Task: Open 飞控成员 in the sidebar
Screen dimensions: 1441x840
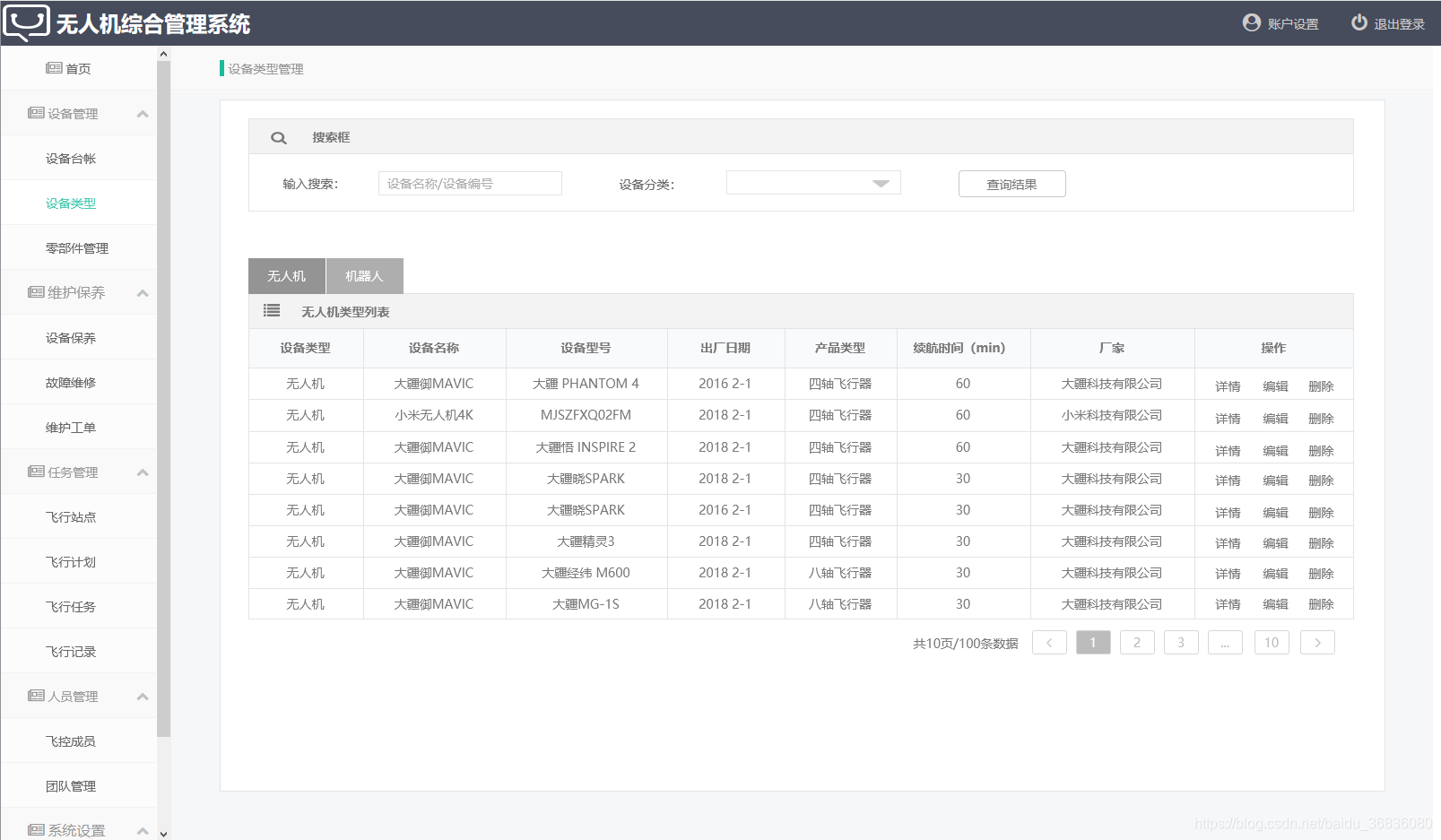Action: pos(71,741)
